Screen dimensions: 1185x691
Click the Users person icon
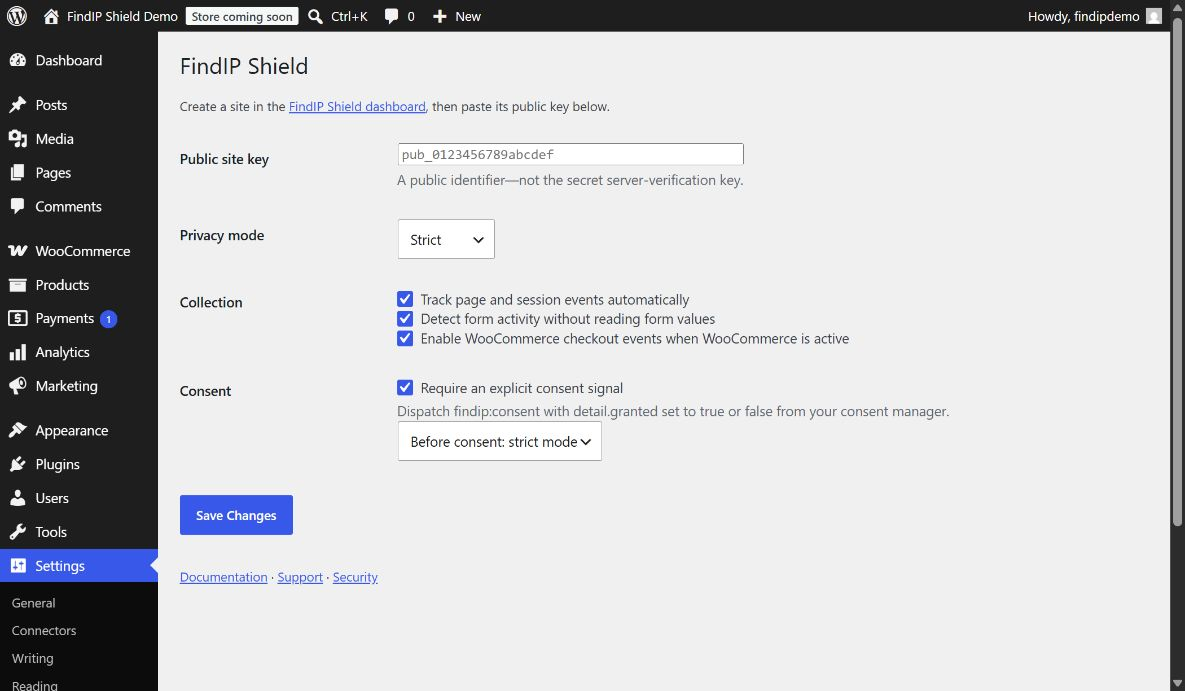17,498
